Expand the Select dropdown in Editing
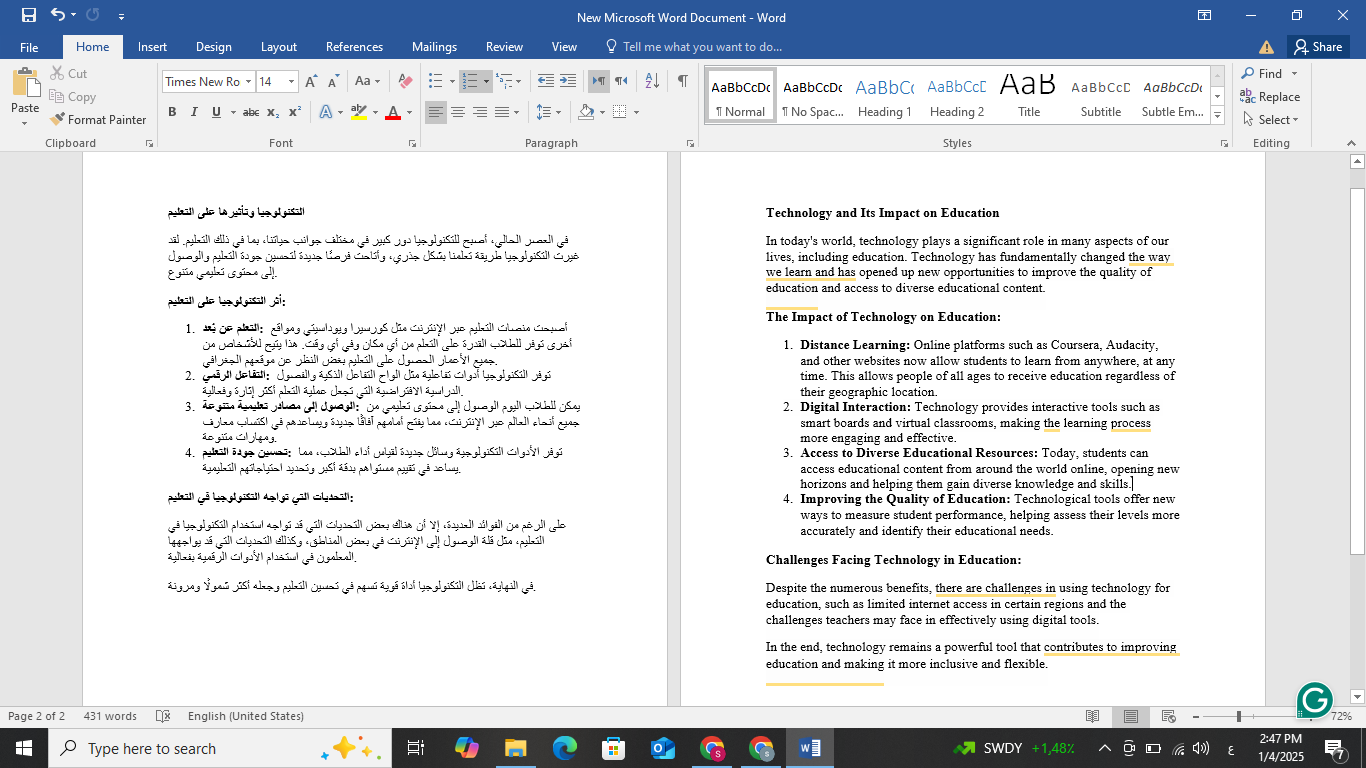Screen dimensions: 1366x768 (x=1270, y=120)
